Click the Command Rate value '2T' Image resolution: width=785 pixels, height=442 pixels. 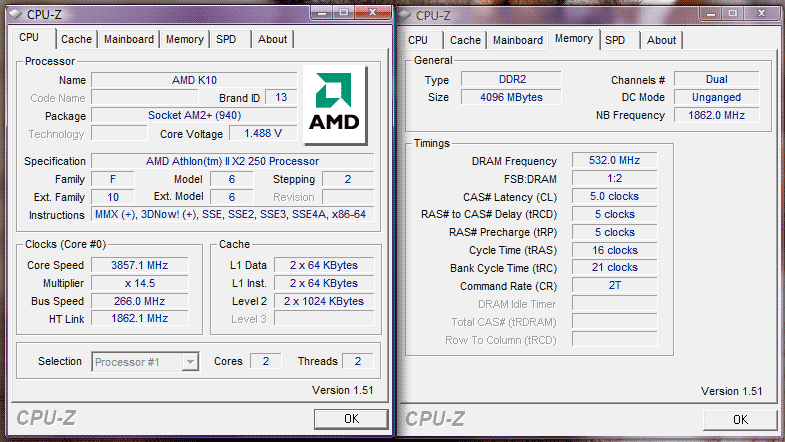click(615, 285)
